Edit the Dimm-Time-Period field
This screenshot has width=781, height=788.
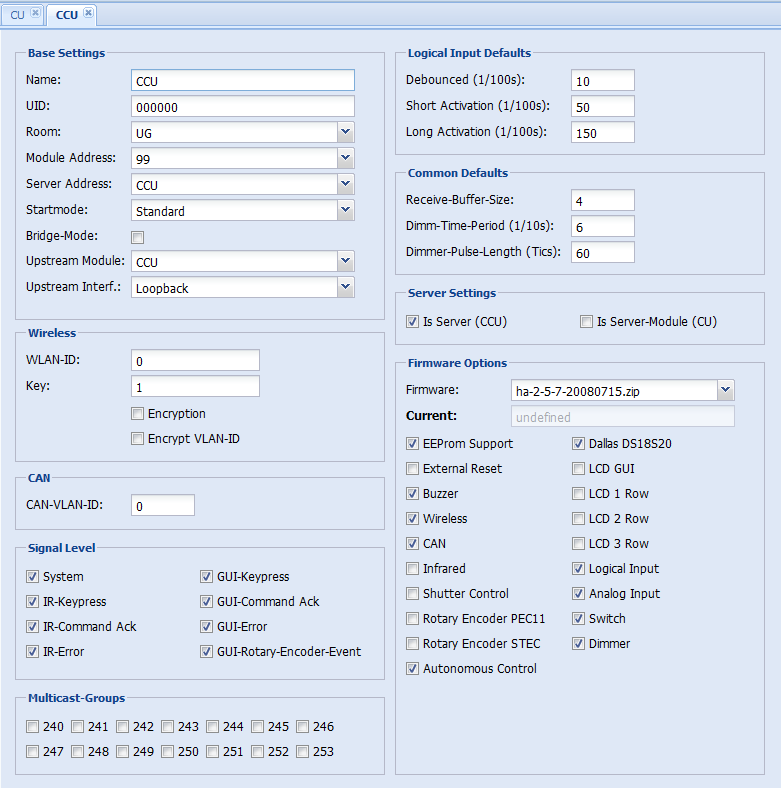pos(603,226)
